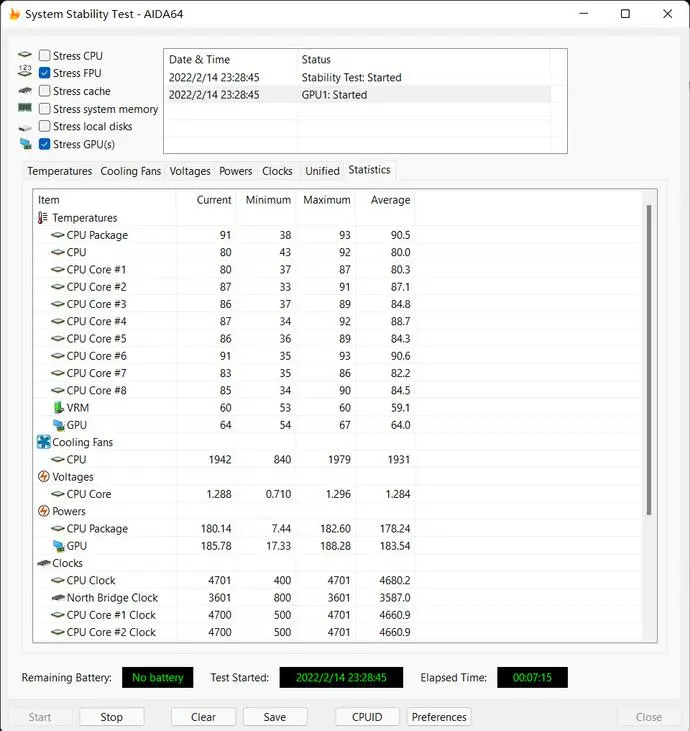Click the Temperatures thermometer group icon
Viewport: 690px width, 731px height.
pos(43,218)
